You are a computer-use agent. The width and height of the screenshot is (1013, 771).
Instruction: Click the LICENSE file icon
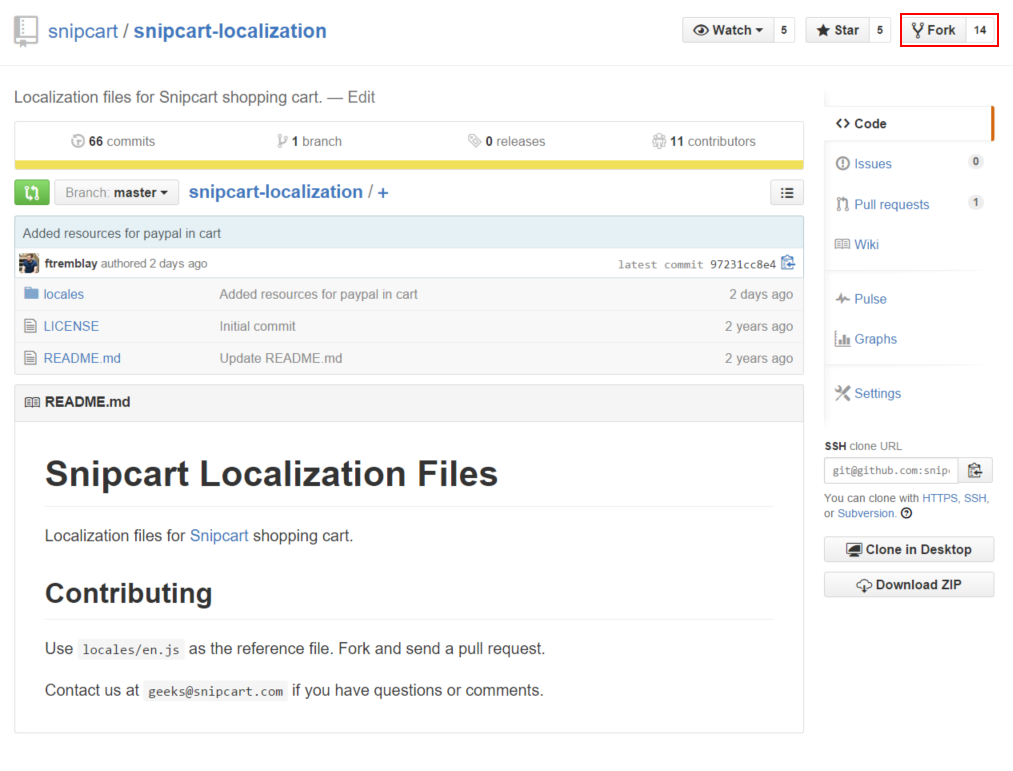[x=30, y=326]
